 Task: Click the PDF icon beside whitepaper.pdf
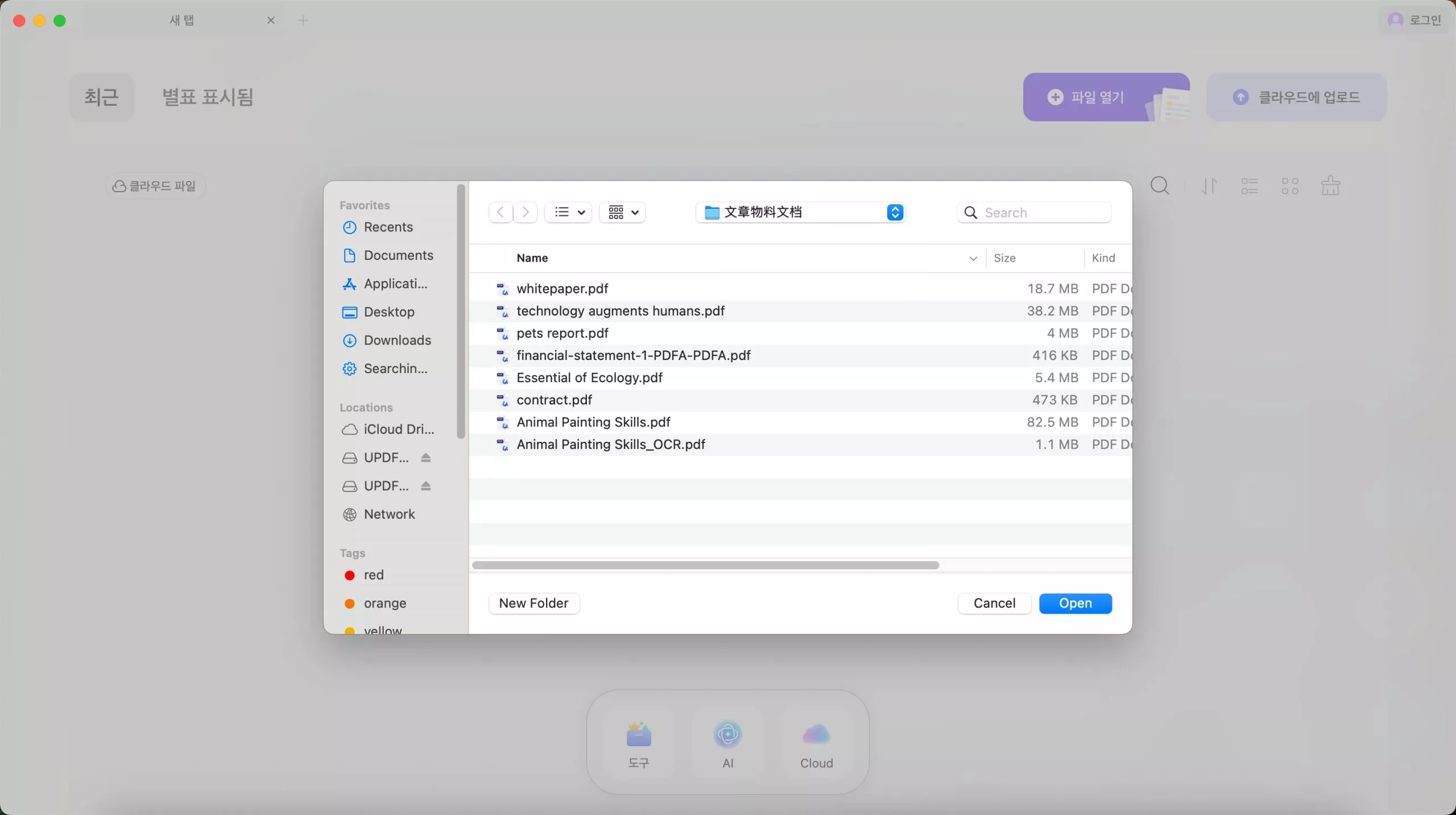(x=502, y=289)
